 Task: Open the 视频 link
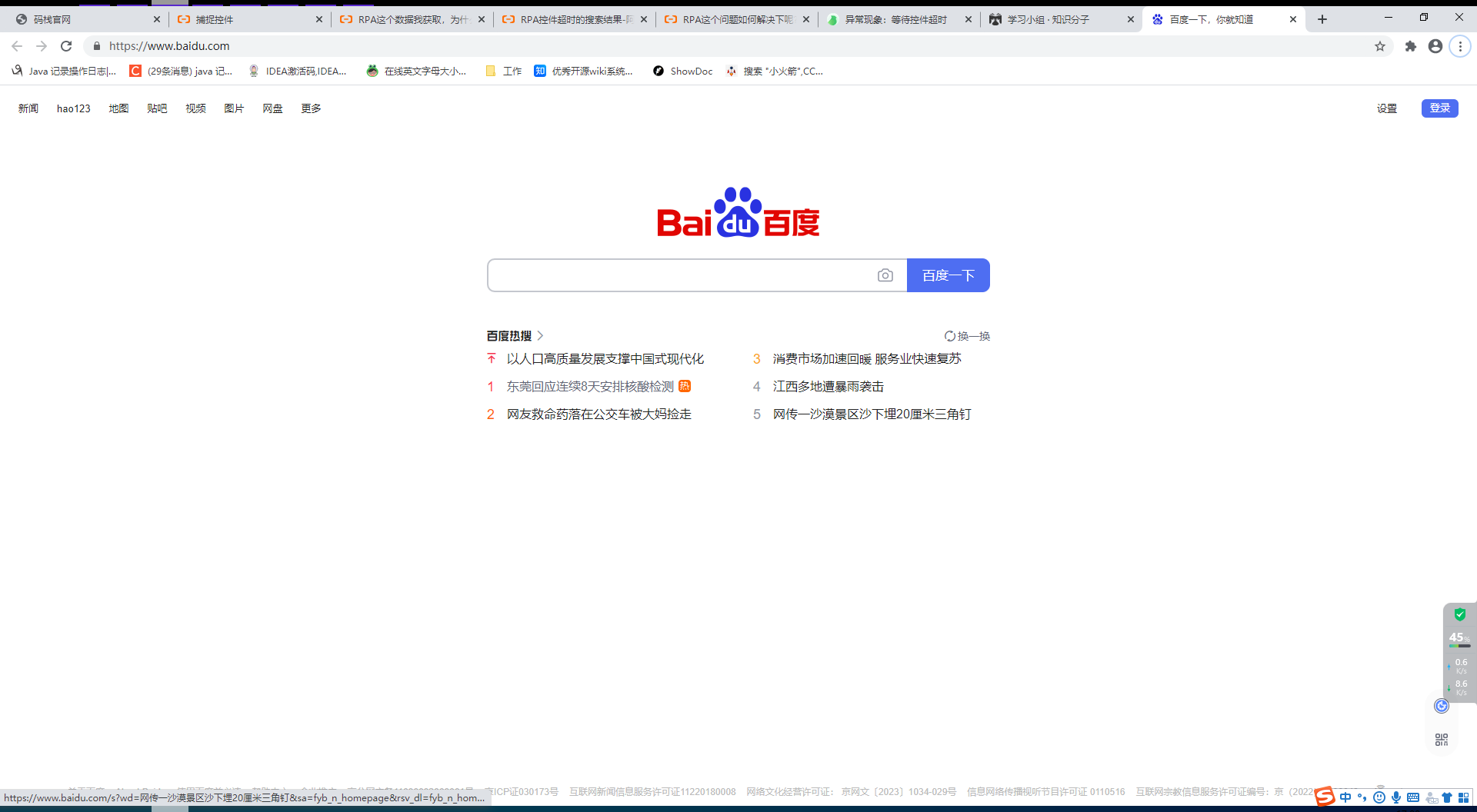195,108
